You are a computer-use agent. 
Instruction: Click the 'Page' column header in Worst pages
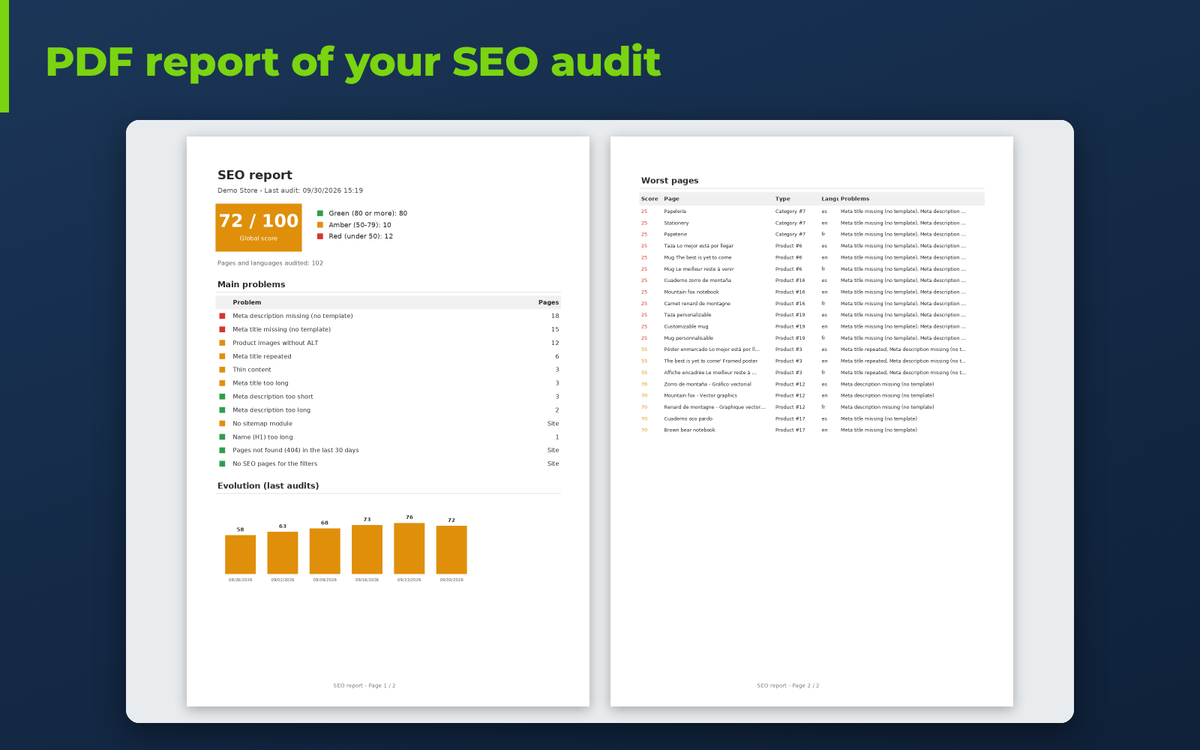click(x=671, y=199)
